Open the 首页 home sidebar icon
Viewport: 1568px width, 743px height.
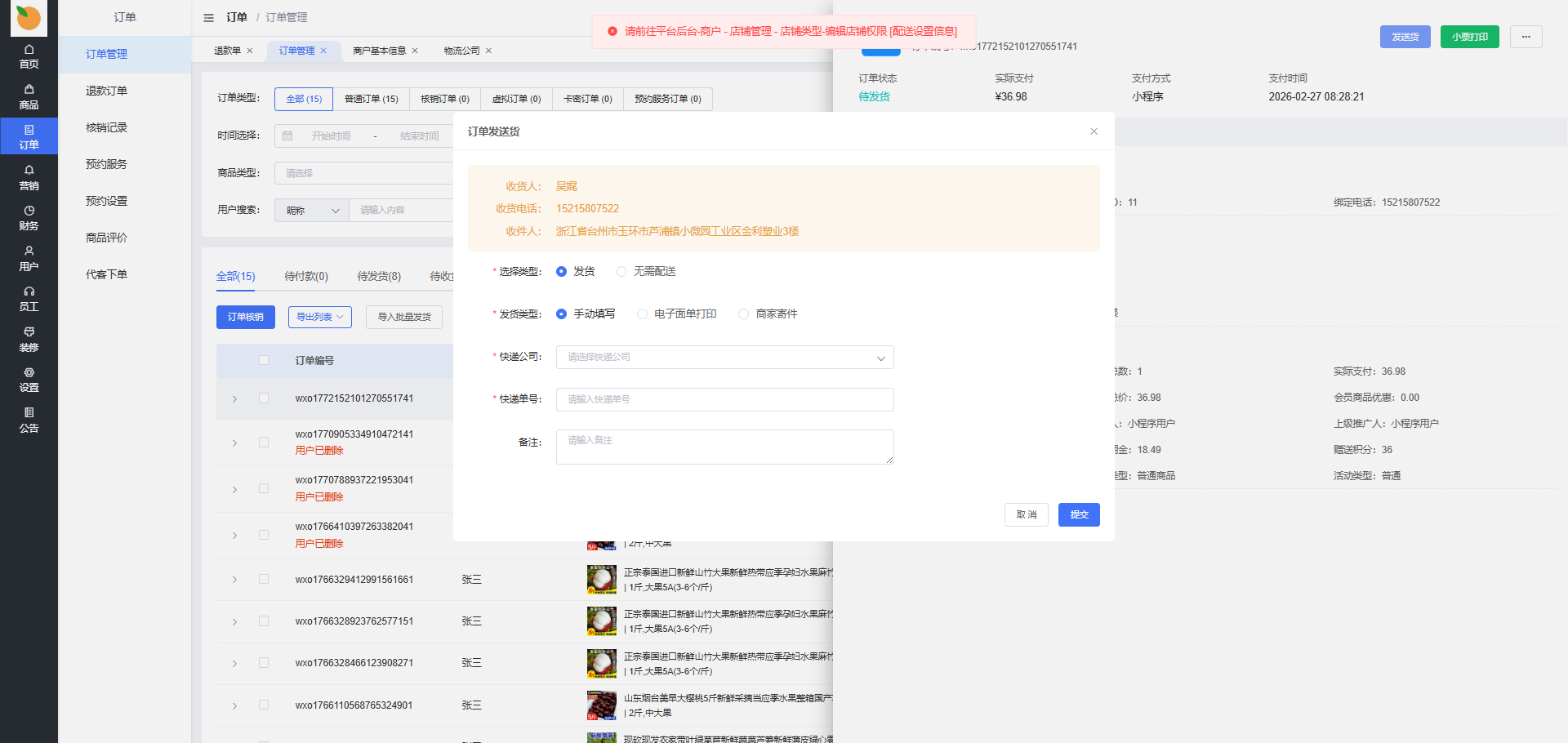click(29, 56)
